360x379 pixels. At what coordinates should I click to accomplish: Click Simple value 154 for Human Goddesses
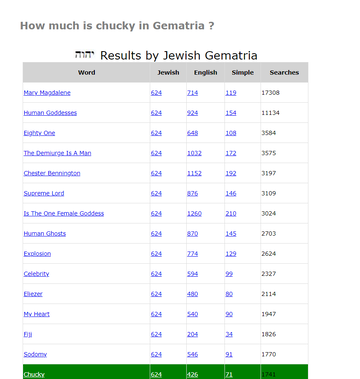pyautogui.click(x=231, y=113)
